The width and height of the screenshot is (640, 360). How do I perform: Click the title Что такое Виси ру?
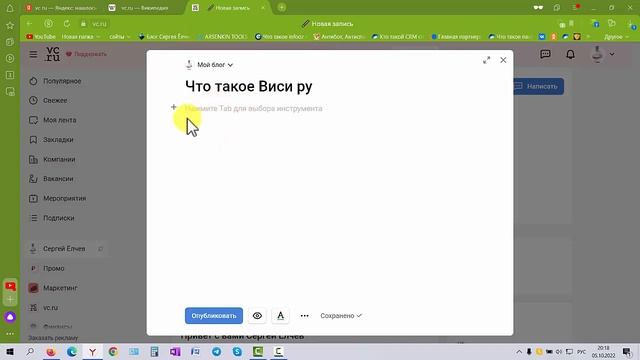(249, 86)
